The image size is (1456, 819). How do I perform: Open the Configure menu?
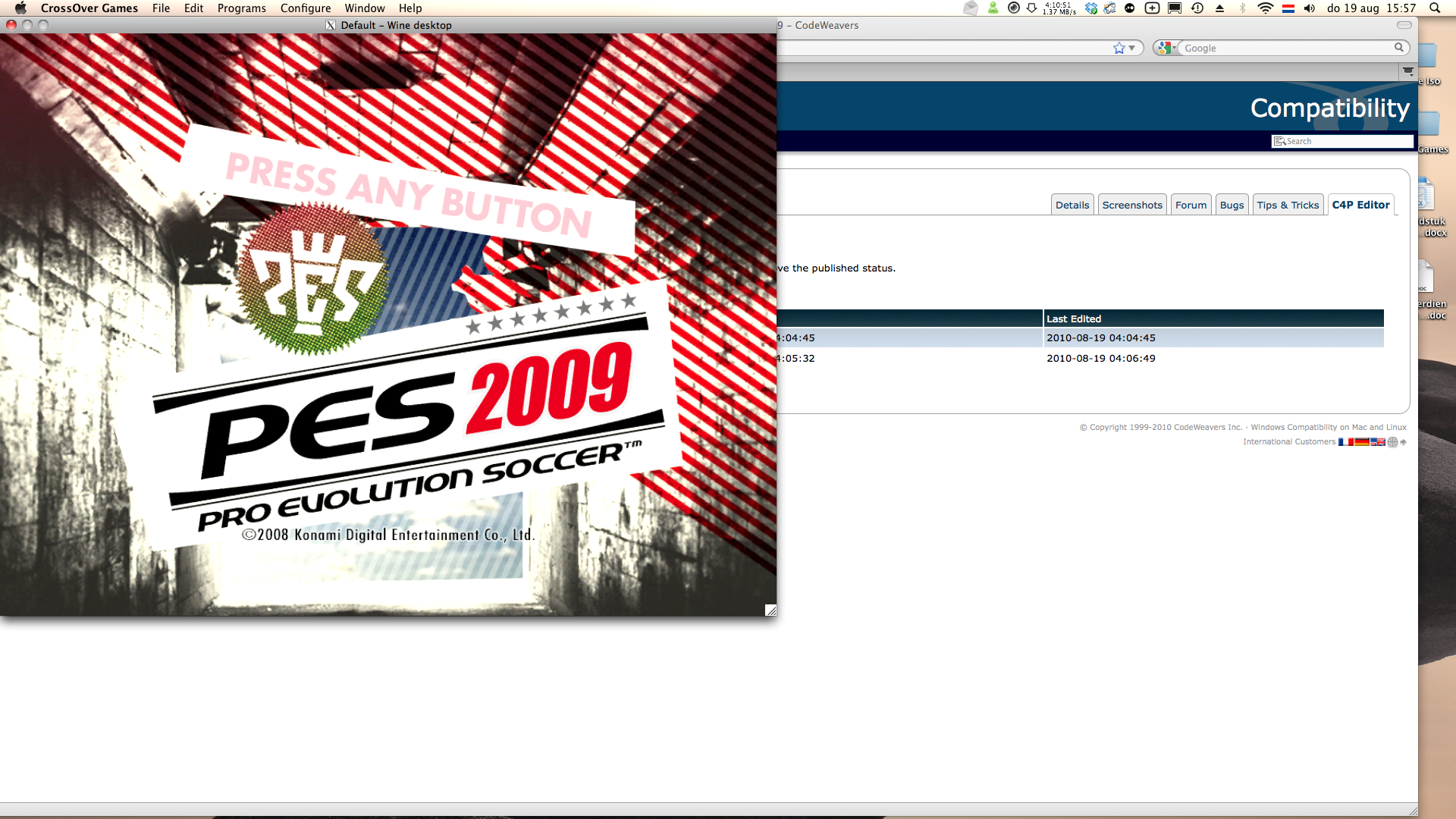(306, 8)
